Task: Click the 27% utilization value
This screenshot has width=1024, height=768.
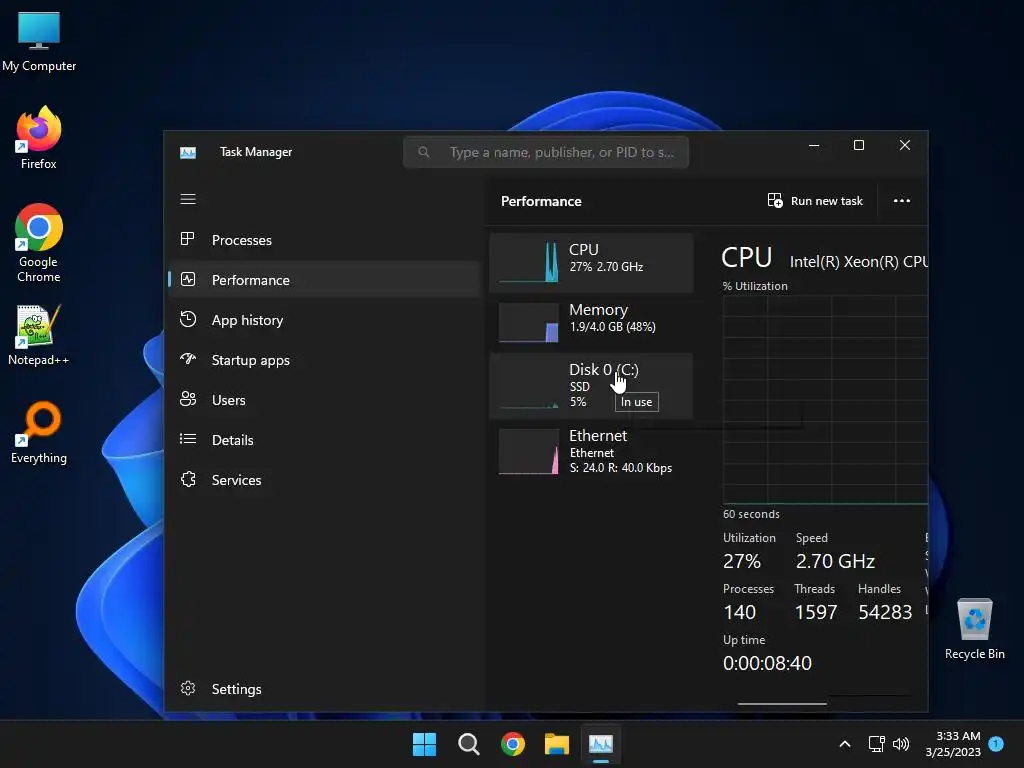Action: point(742,561)
